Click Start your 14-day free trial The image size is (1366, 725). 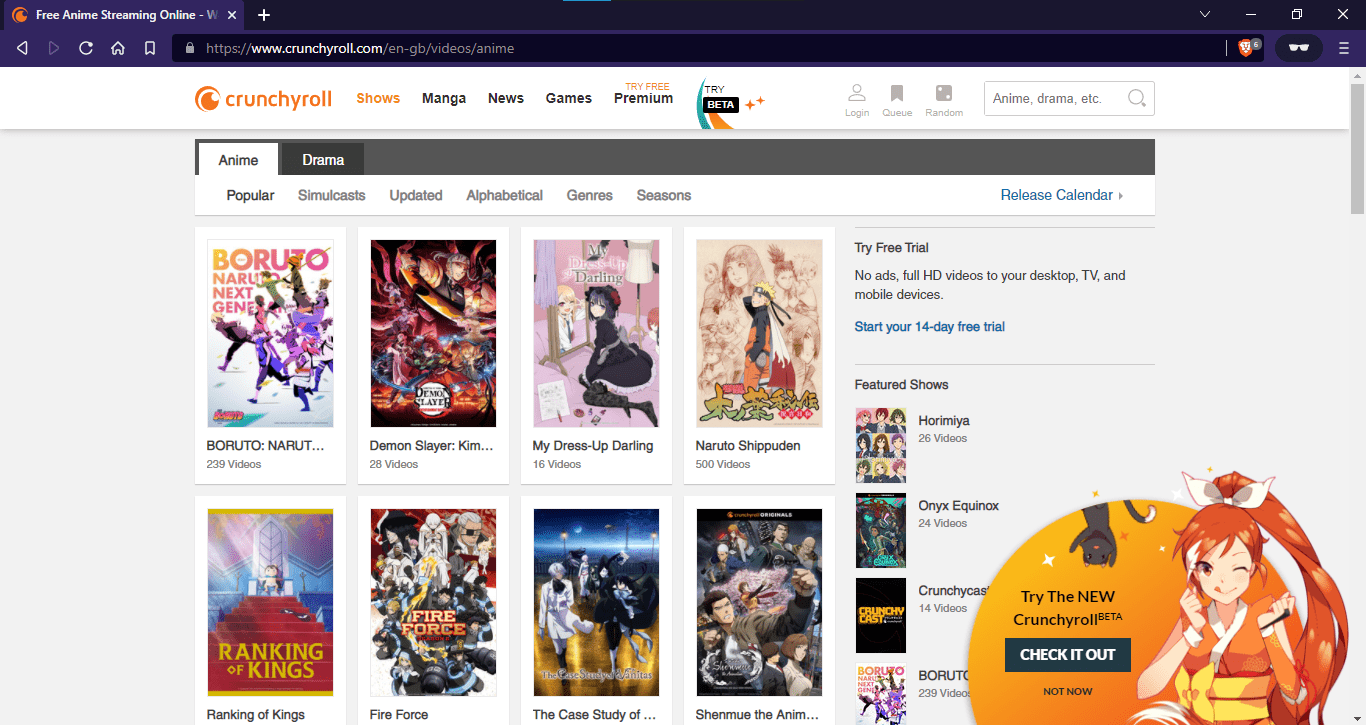pos(930,326)
